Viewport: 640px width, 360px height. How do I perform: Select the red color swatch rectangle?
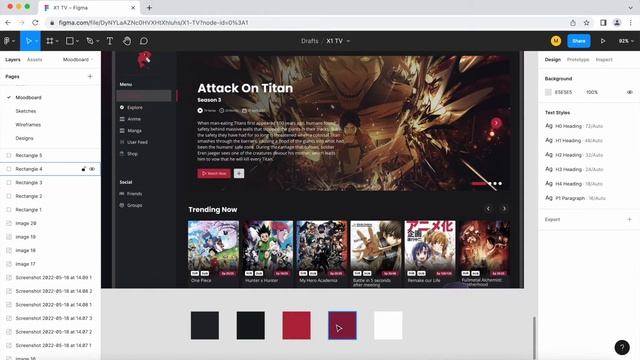296,325
